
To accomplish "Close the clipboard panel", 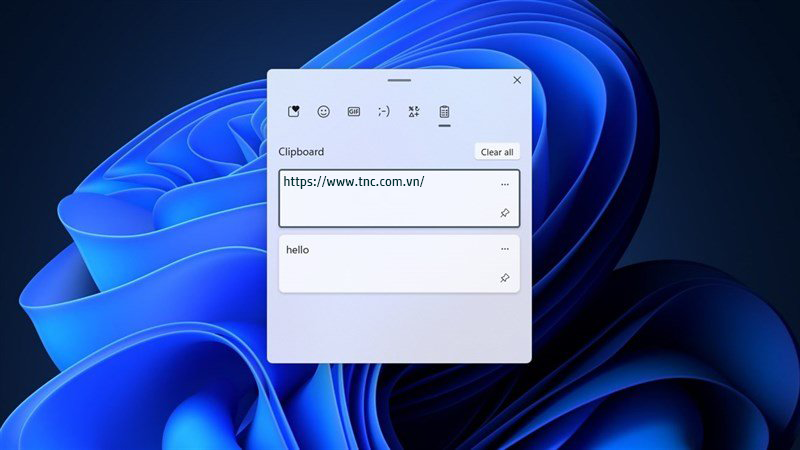I will 517,80.
